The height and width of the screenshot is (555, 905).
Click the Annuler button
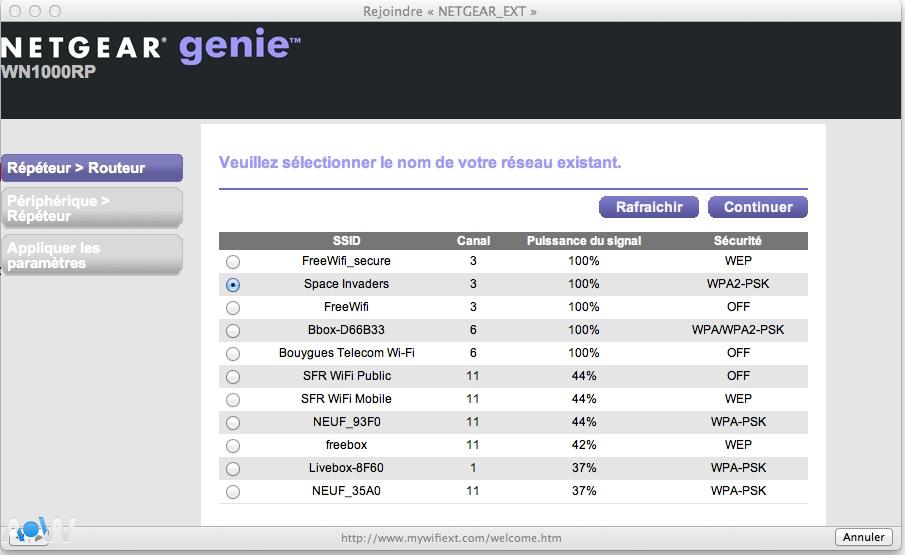click(x=865, y=537)
